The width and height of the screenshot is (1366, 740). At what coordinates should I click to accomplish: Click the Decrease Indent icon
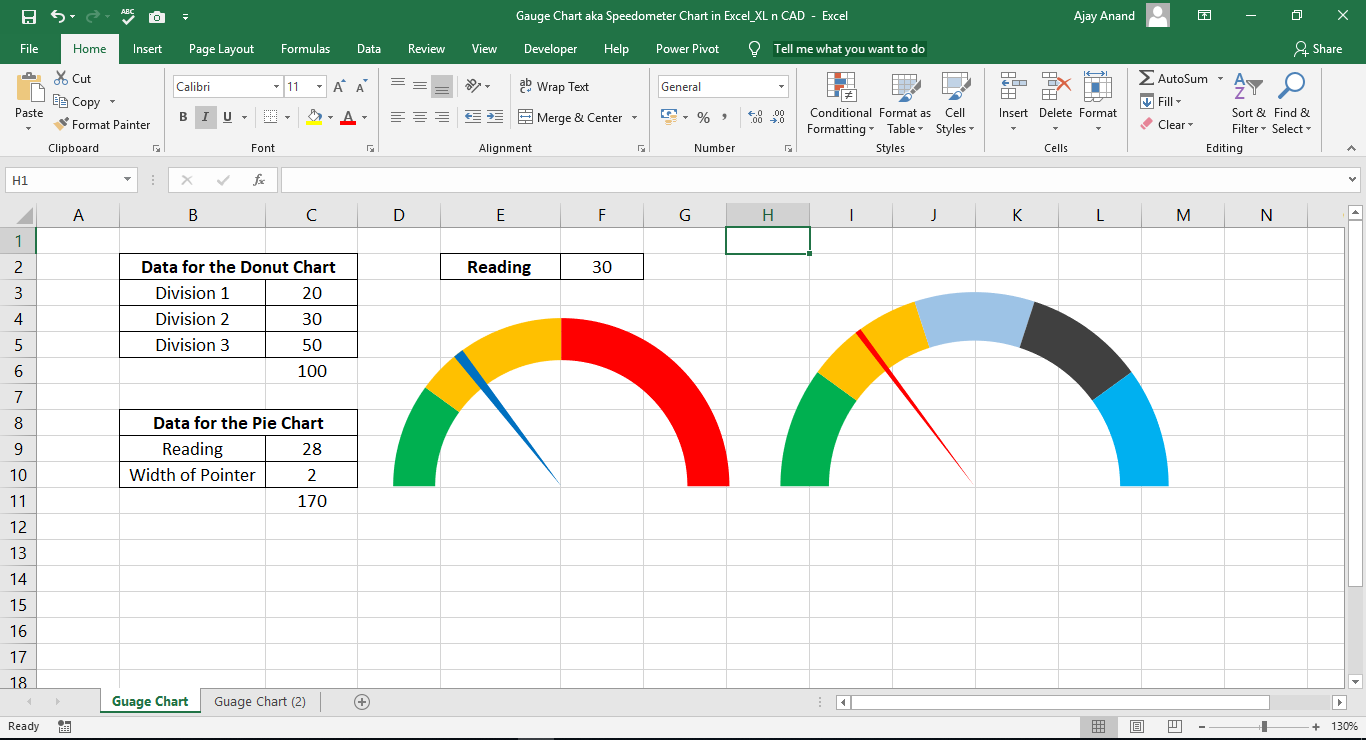click(x=473, y=117)
